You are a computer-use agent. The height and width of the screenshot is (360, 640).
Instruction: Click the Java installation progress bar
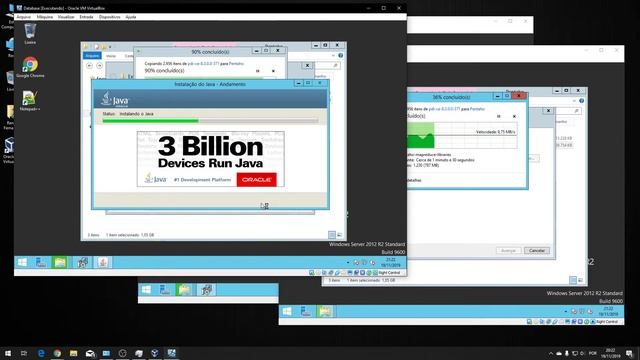(210, 120)
